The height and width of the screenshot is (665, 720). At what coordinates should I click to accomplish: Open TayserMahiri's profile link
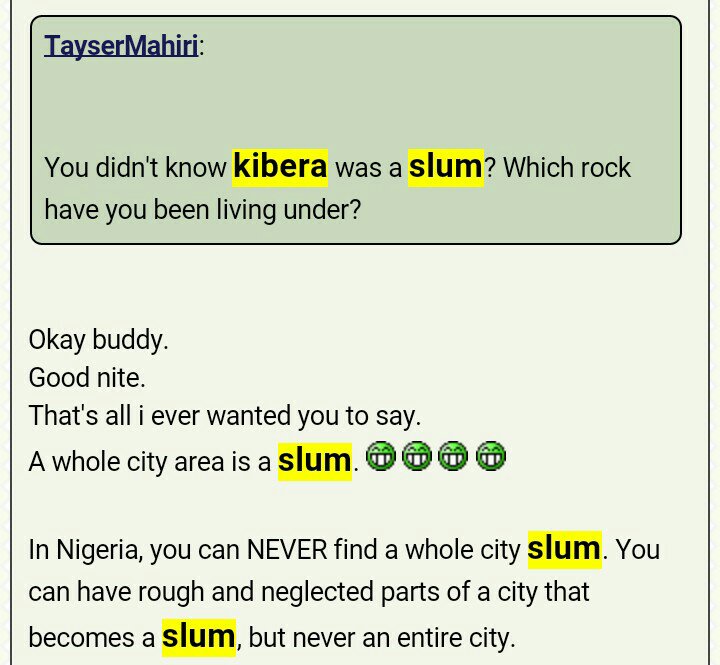121,45
